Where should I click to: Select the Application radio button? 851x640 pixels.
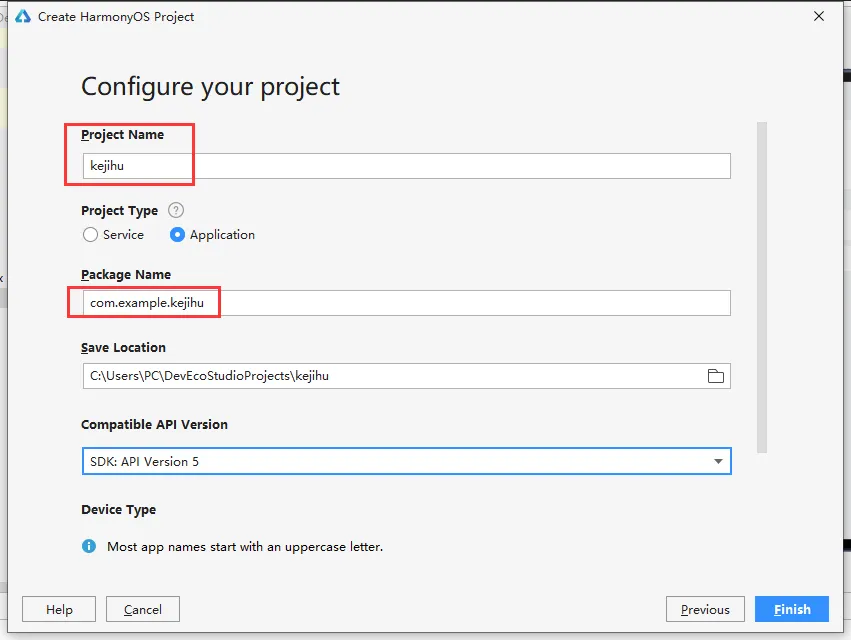177,235
